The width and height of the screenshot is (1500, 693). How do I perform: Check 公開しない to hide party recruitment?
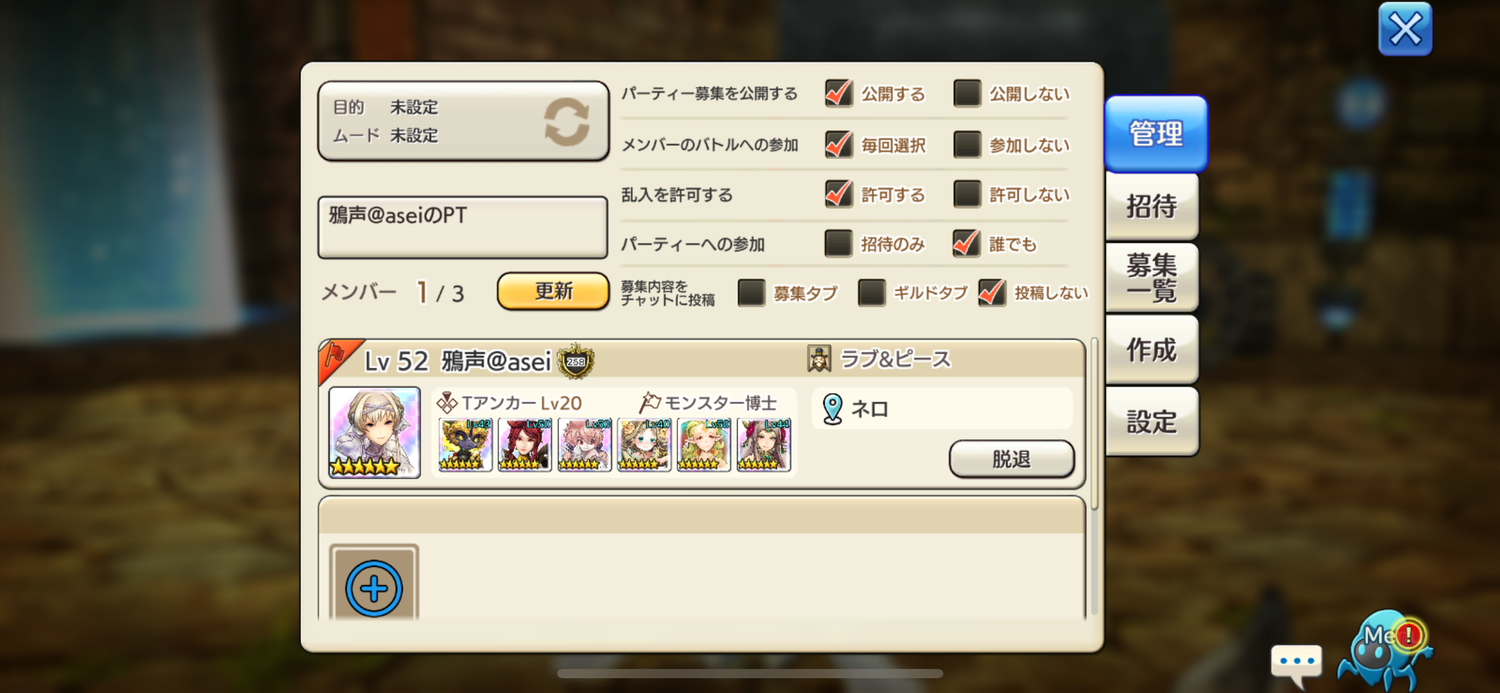(967, 94)
